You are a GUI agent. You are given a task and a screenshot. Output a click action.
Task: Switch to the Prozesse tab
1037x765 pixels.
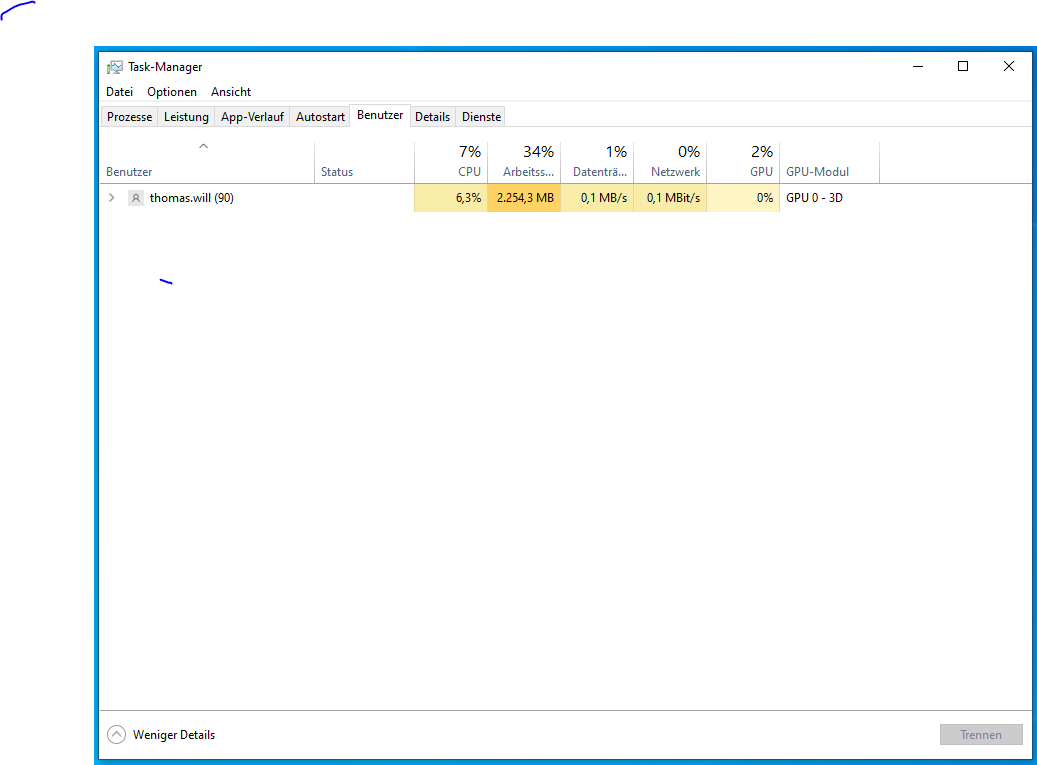[130, 117]
